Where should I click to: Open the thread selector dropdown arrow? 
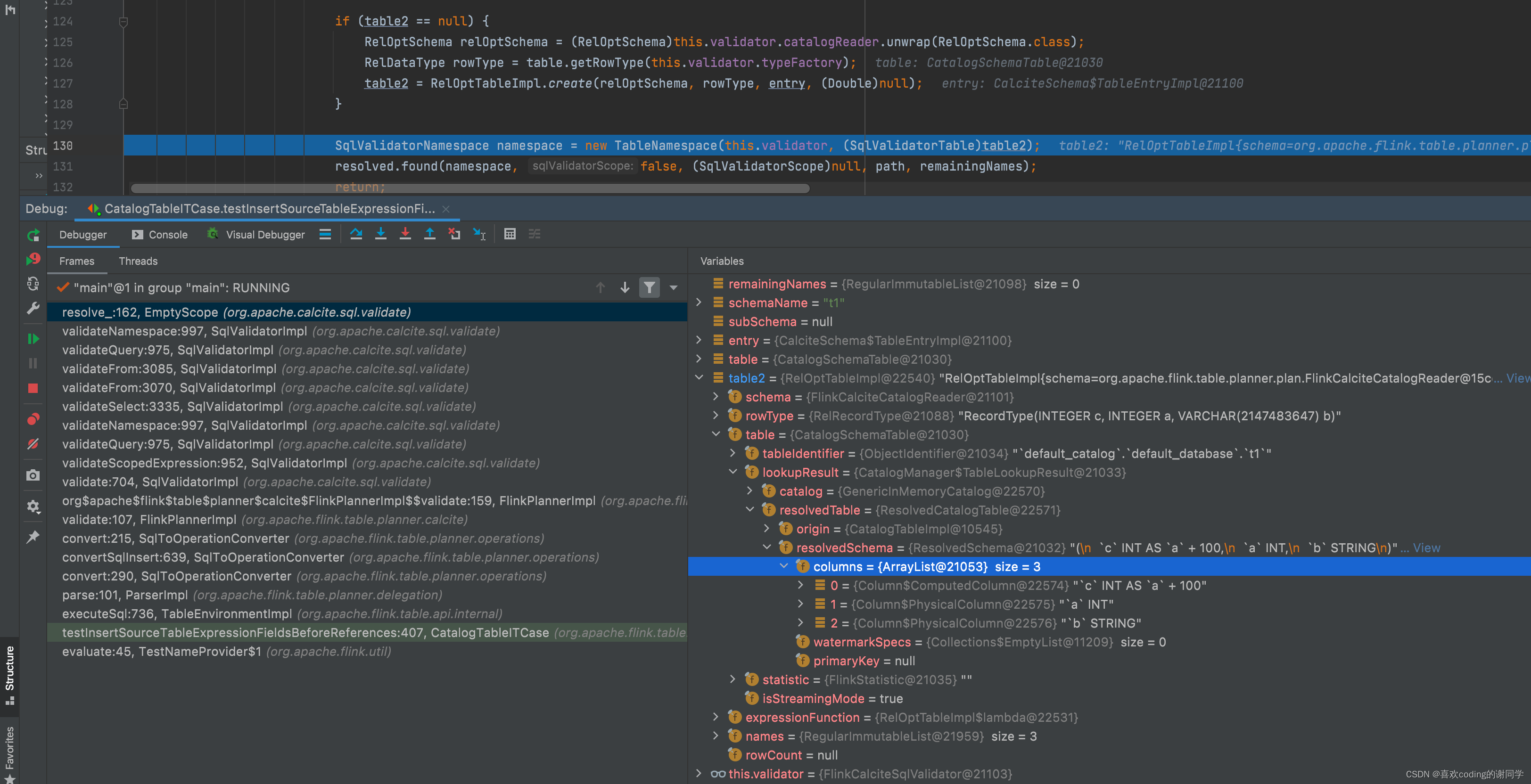[x=674, y=287]
